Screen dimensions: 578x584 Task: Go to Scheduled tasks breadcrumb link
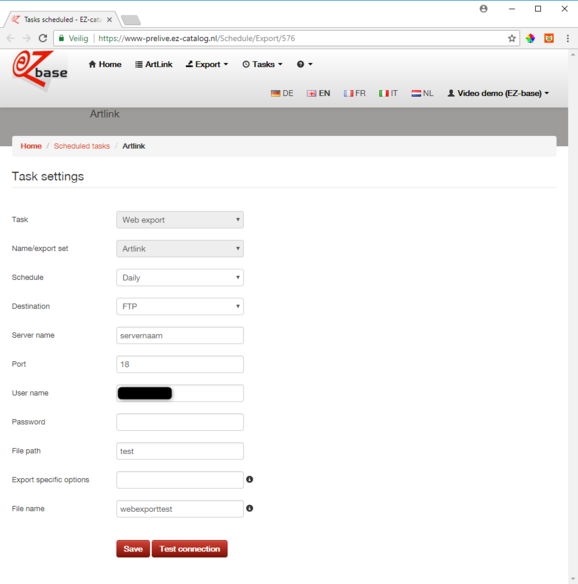tap(82, 146)
